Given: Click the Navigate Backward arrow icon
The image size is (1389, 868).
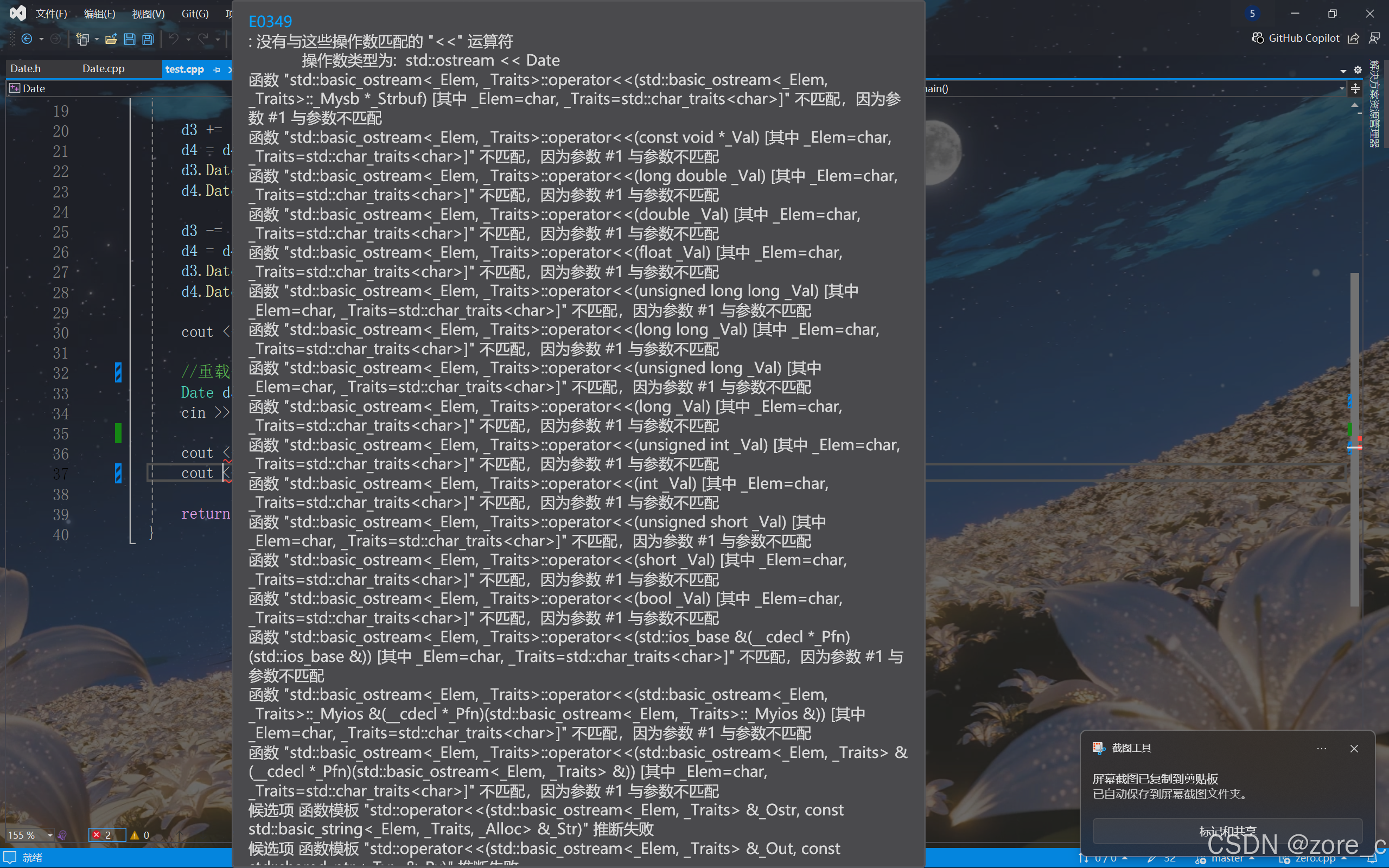Looking at the screenshot, I should (27, 39).
